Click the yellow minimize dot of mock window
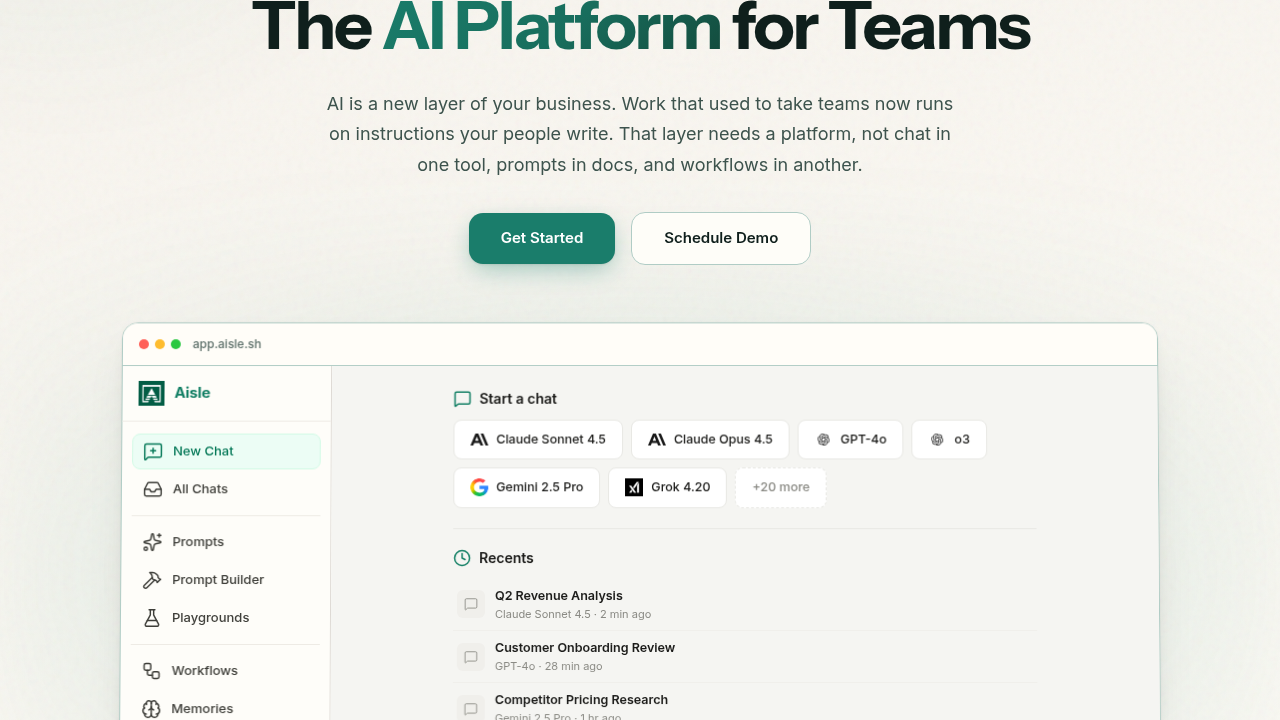Screen dimensions: 1280x720 coord(160,344)
